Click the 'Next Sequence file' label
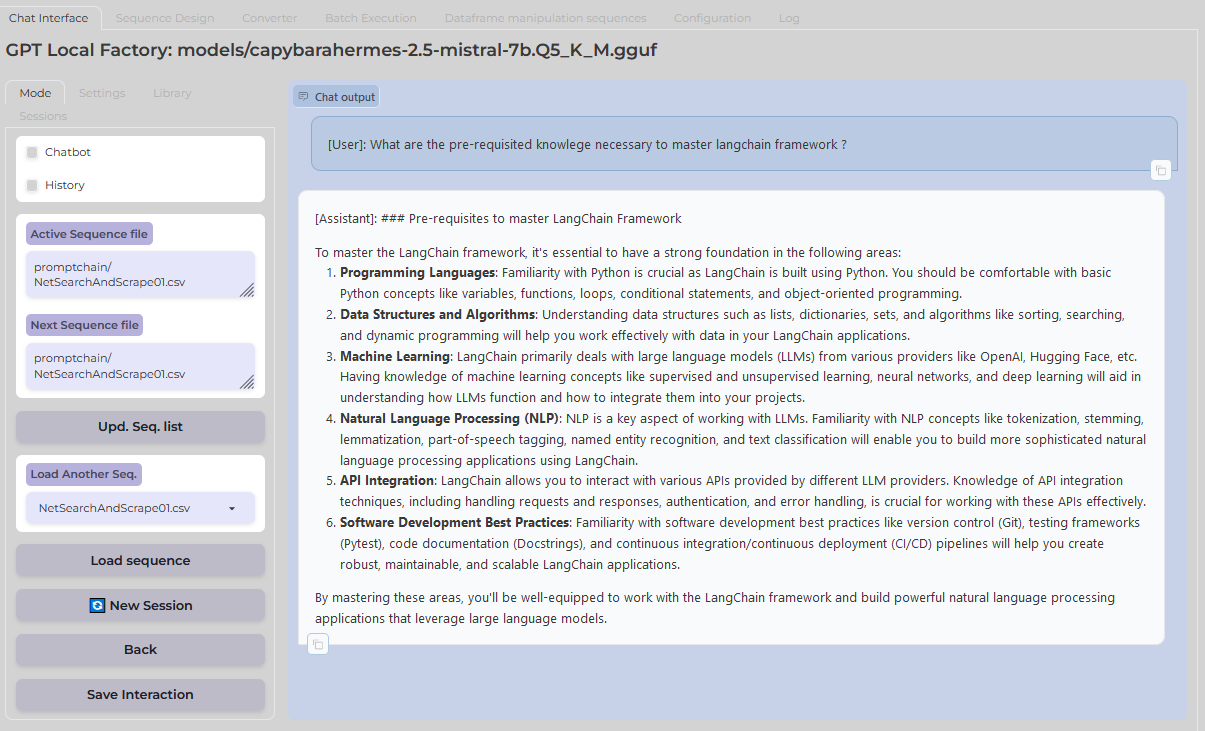This screenshot has height=731, width=1205. 84,325
